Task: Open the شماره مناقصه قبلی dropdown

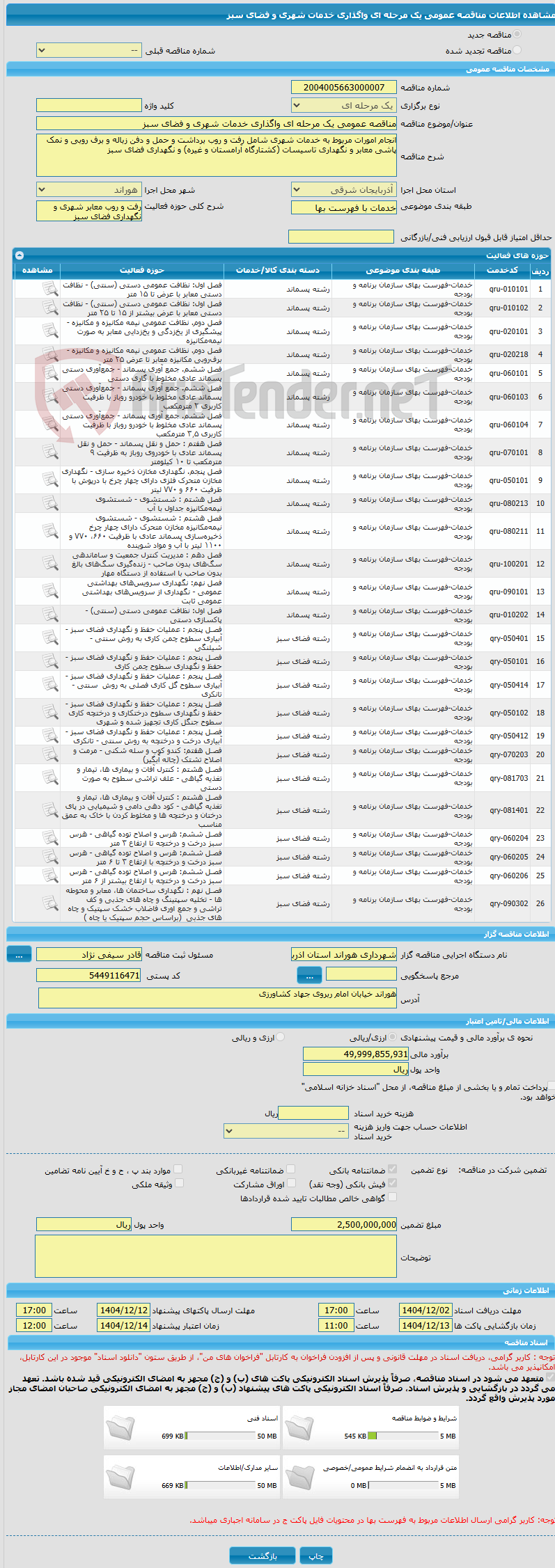Action: [89, 51]
